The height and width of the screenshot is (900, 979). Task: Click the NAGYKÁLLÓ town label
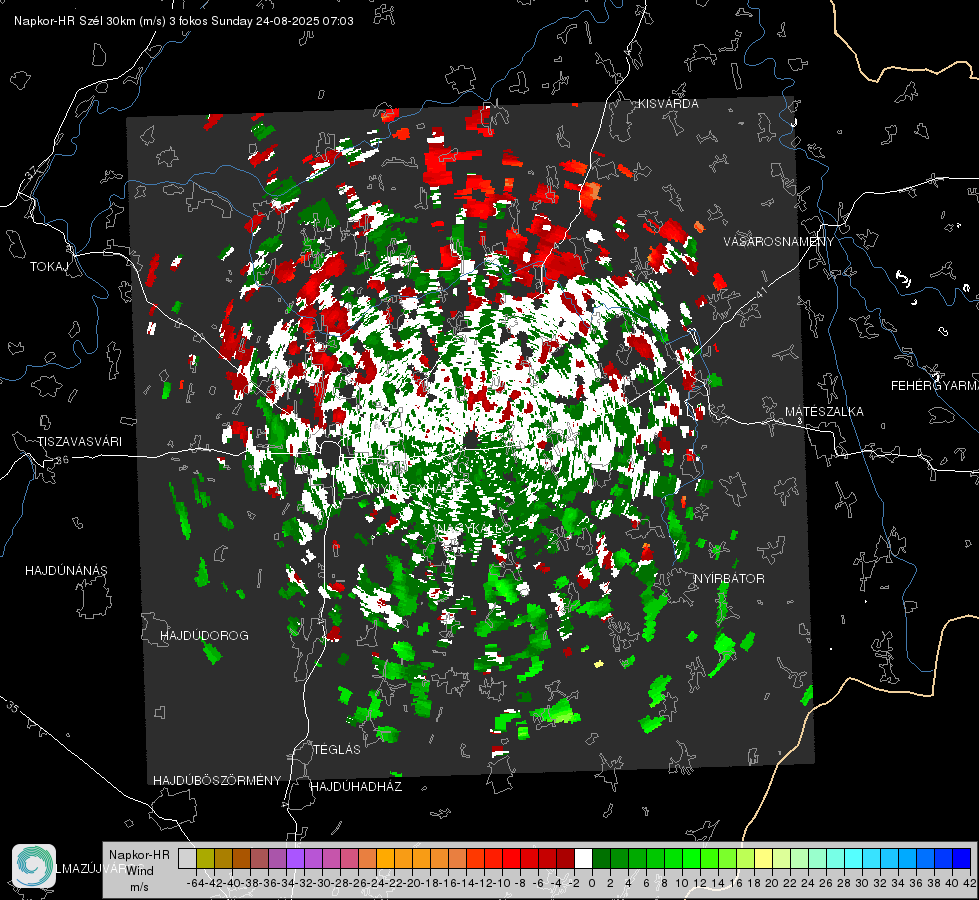pos(473,529)
